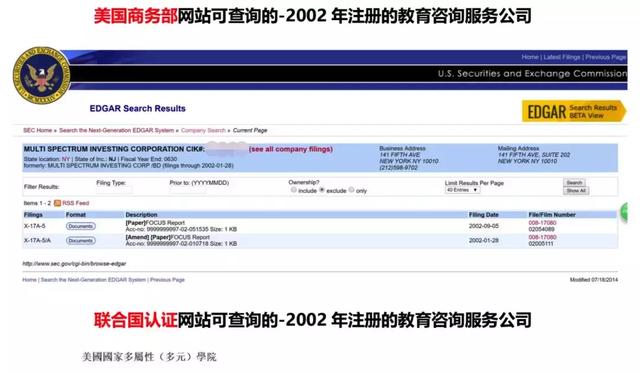Click SEC Home breadcrumb link

click(38, 130)
